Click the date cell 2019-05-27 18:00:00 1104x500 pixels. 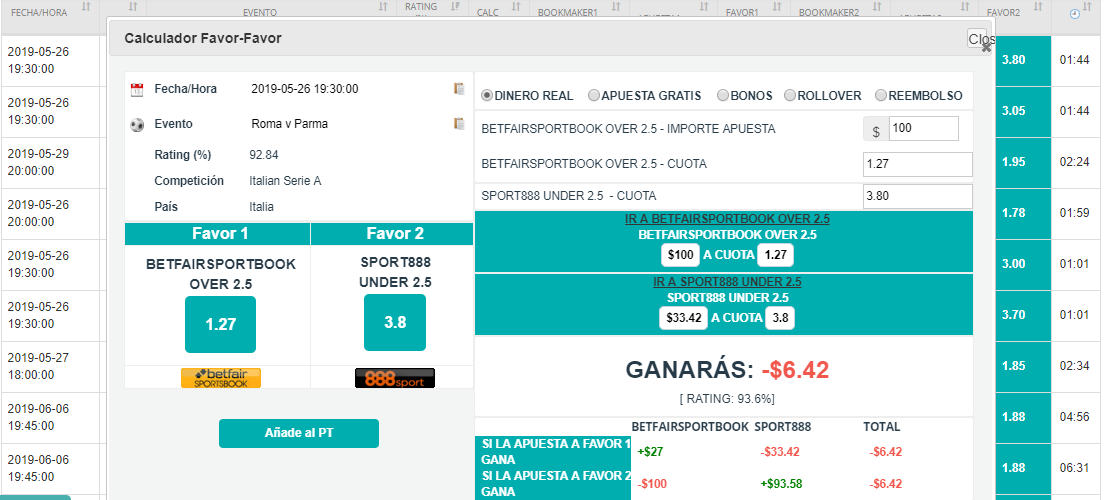(x=51, y=366)
